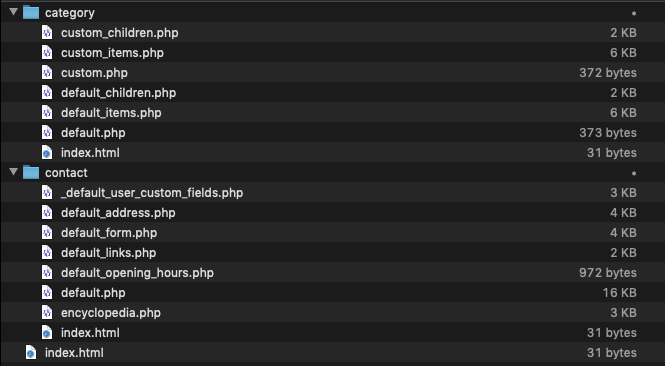
Task: Select the 373 bytes default.php file
Action: click(x=332, y=133)
